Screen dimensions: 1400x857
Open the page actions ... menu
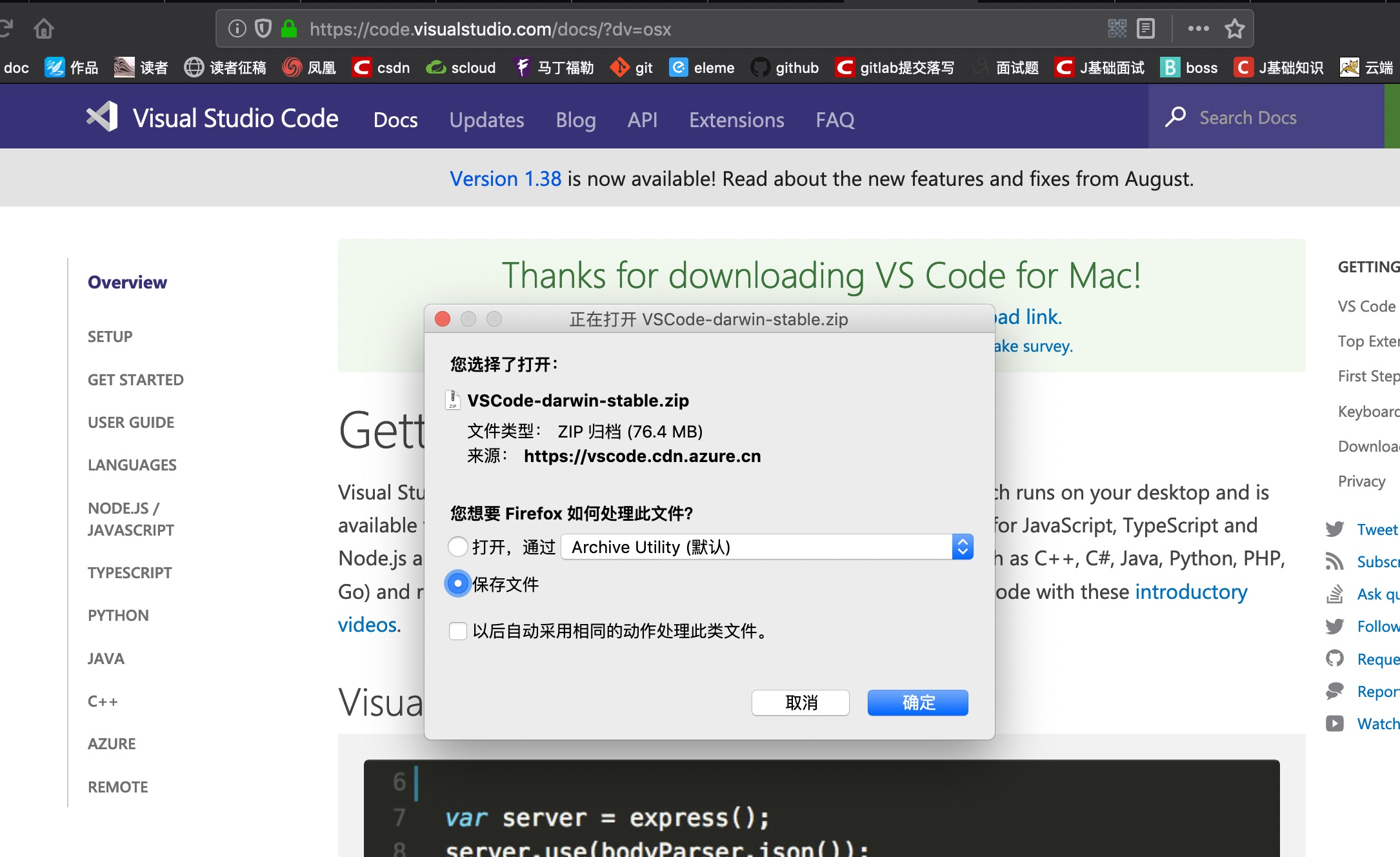pos(1197,28)
